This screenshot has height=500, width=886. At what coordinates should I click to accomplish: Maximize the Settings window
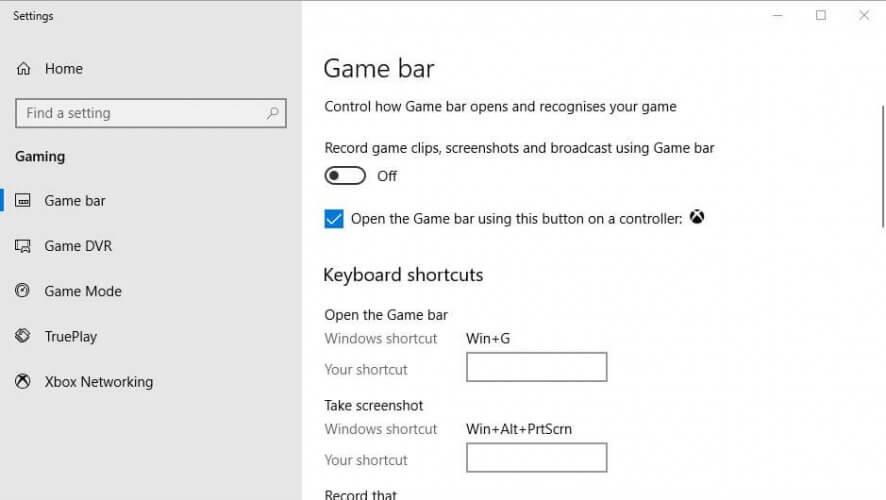(x=820, y=15)
